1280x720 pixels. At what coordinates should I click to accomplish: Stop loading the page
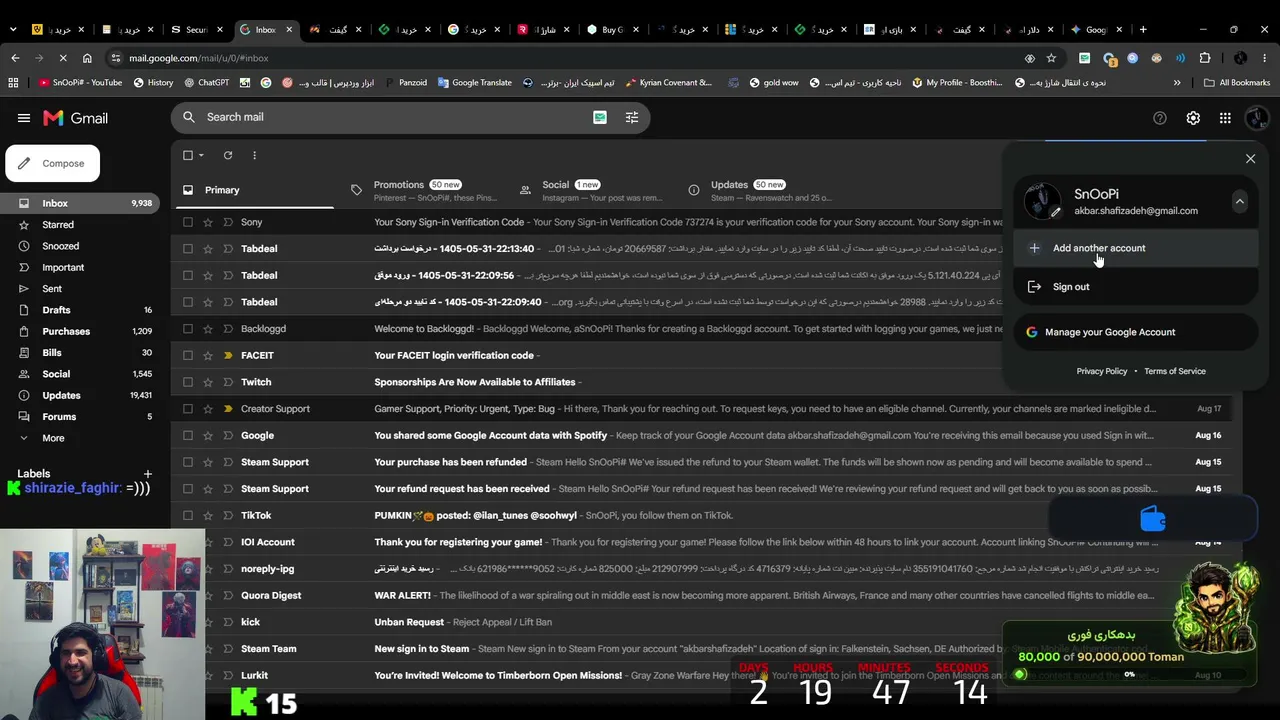click(x=62, y=58)
